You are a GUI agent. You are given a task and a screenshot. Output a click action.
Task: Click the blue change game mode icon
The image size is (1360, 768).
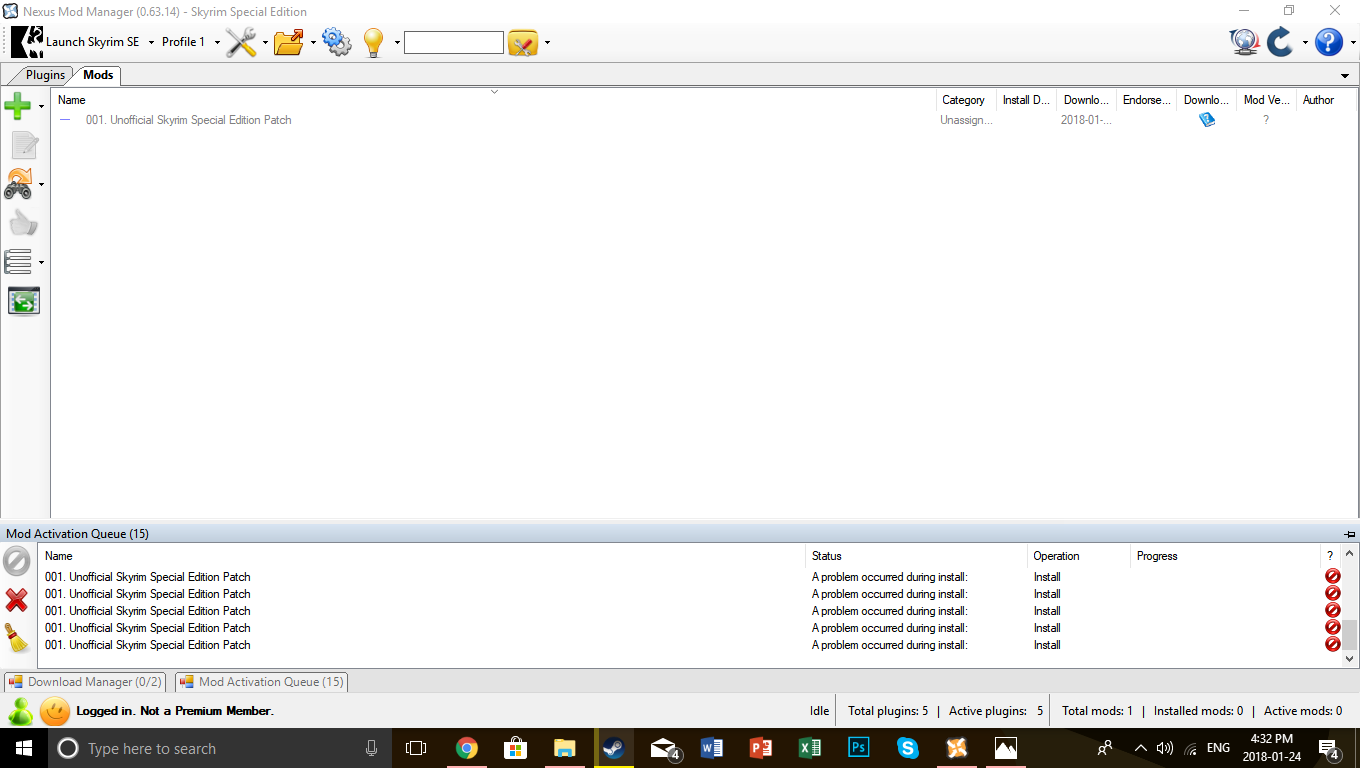point(1280,42)
